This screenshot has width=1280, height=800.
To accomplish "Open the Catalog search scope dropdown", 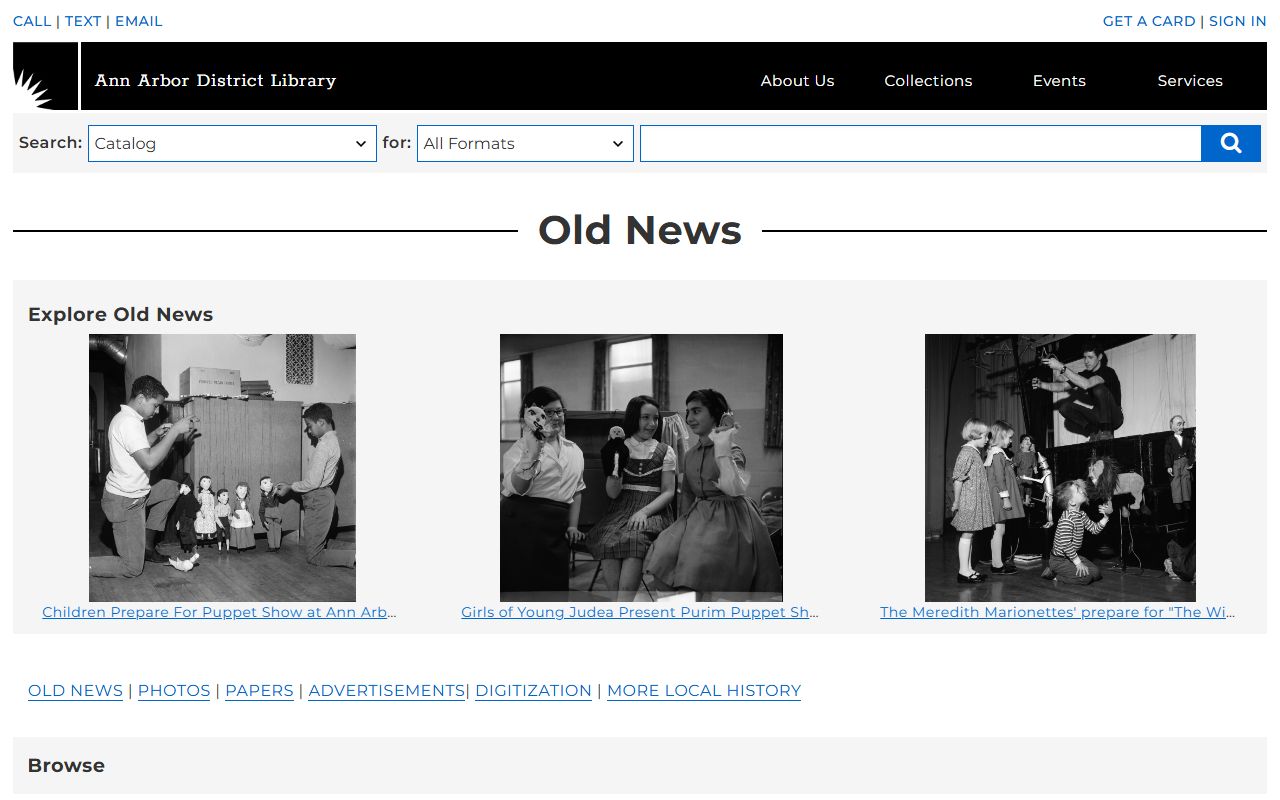I will coord(232,143).
